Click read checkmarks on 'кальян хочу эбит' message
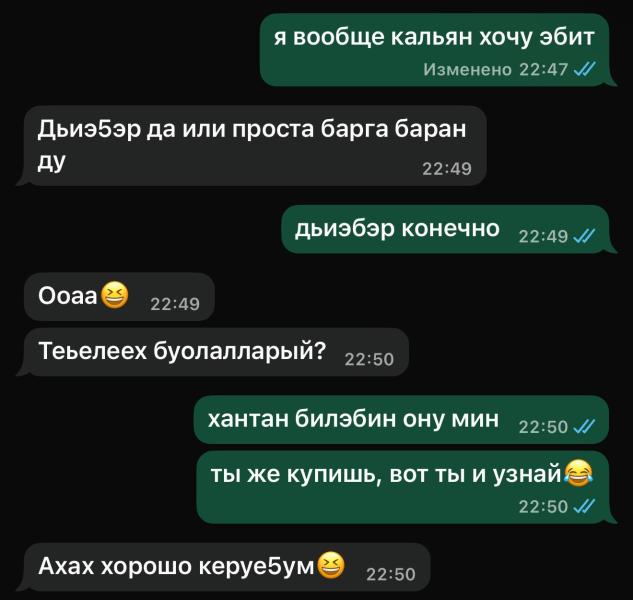Screen dimensions: 633x600 tap(584, 69)
